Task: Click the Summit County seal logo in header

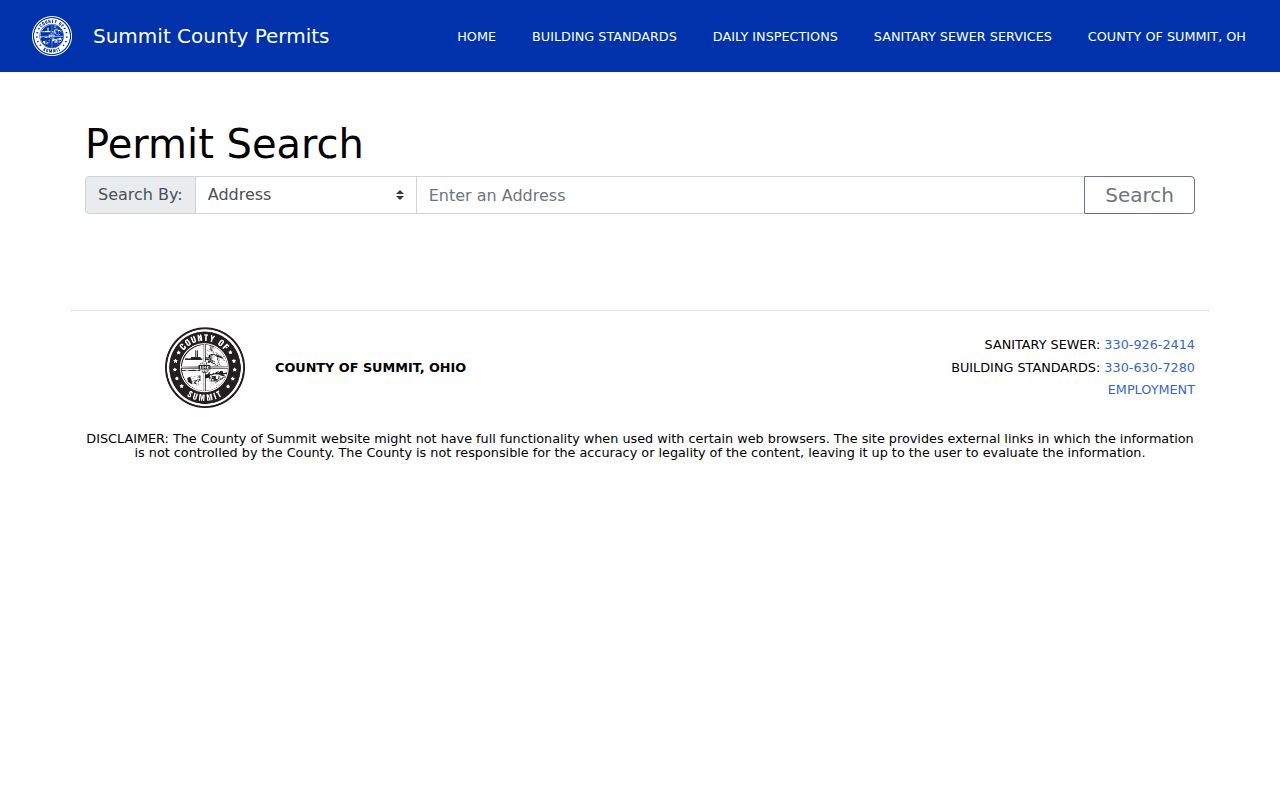Action: tap(52, 36)
